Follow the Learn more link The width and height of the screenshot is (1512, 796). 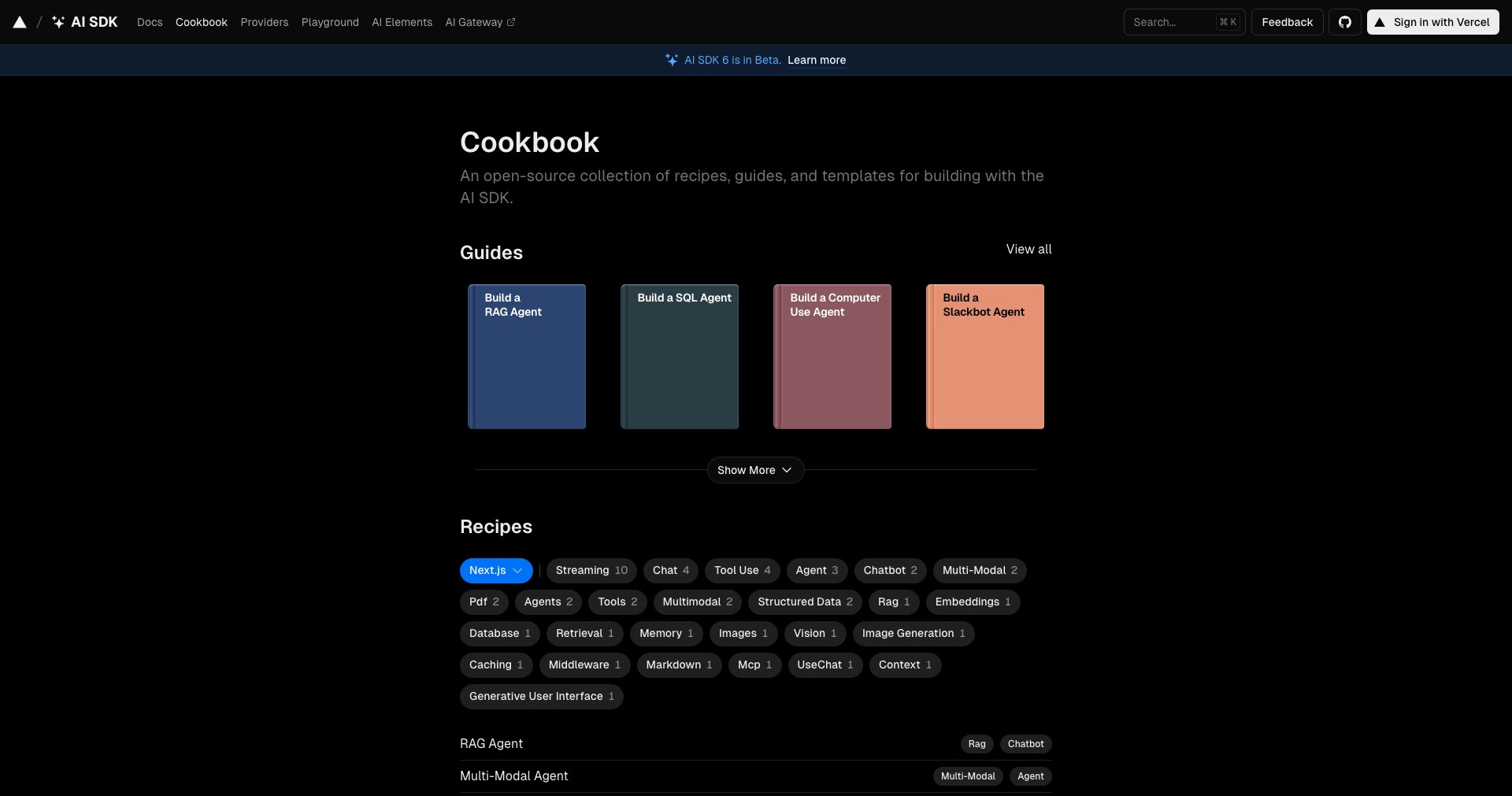pyautogui.click(x=817, y=60)
